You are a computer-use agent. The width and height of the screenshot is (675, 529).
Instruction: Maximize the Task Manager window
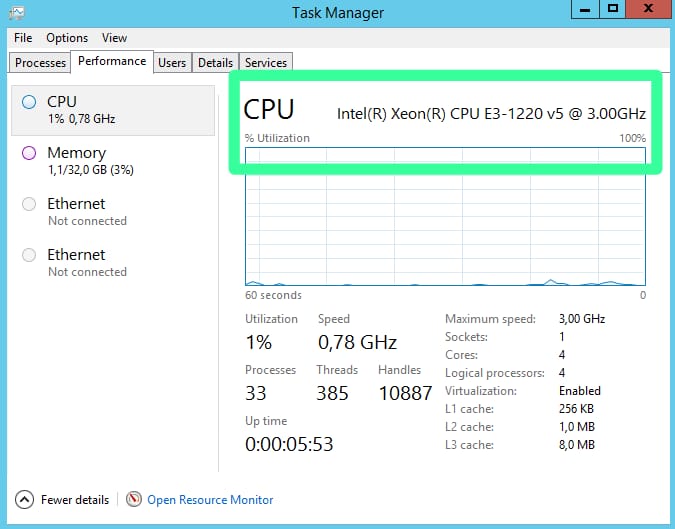[613, 9]
